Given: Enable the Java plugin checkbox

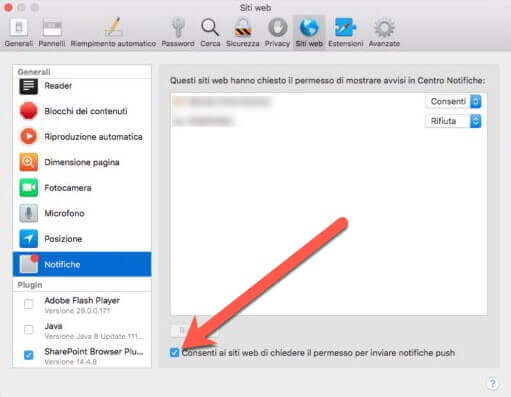Looking at the screenshot, I should tap(29, 330).
